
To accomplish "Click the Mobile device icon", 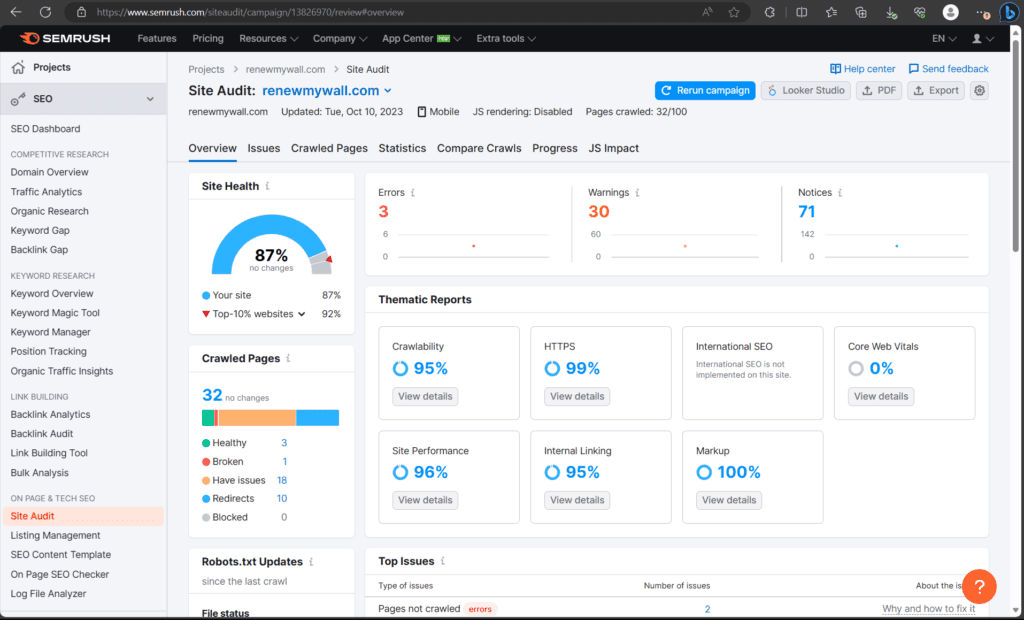I will tap(421, 112).
